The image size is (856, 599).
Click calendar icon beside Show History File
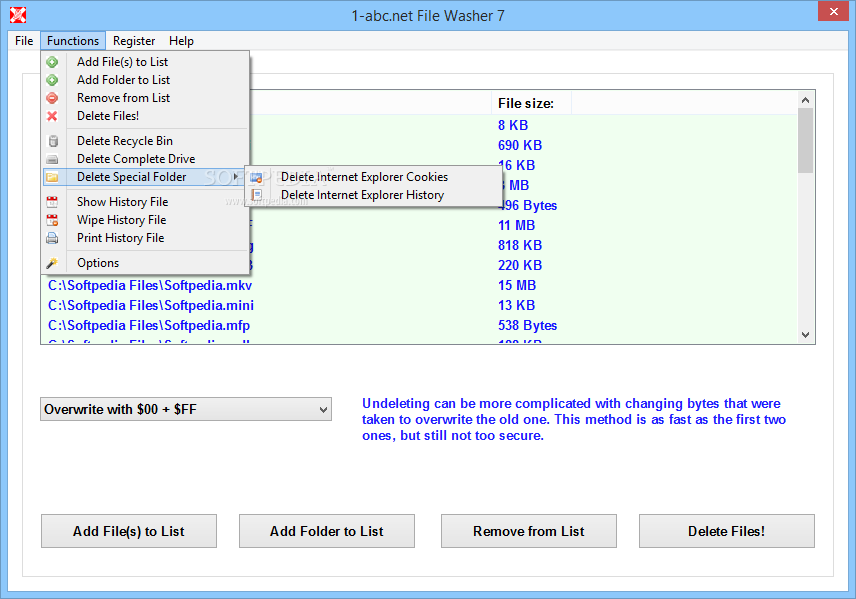point(52,202)
